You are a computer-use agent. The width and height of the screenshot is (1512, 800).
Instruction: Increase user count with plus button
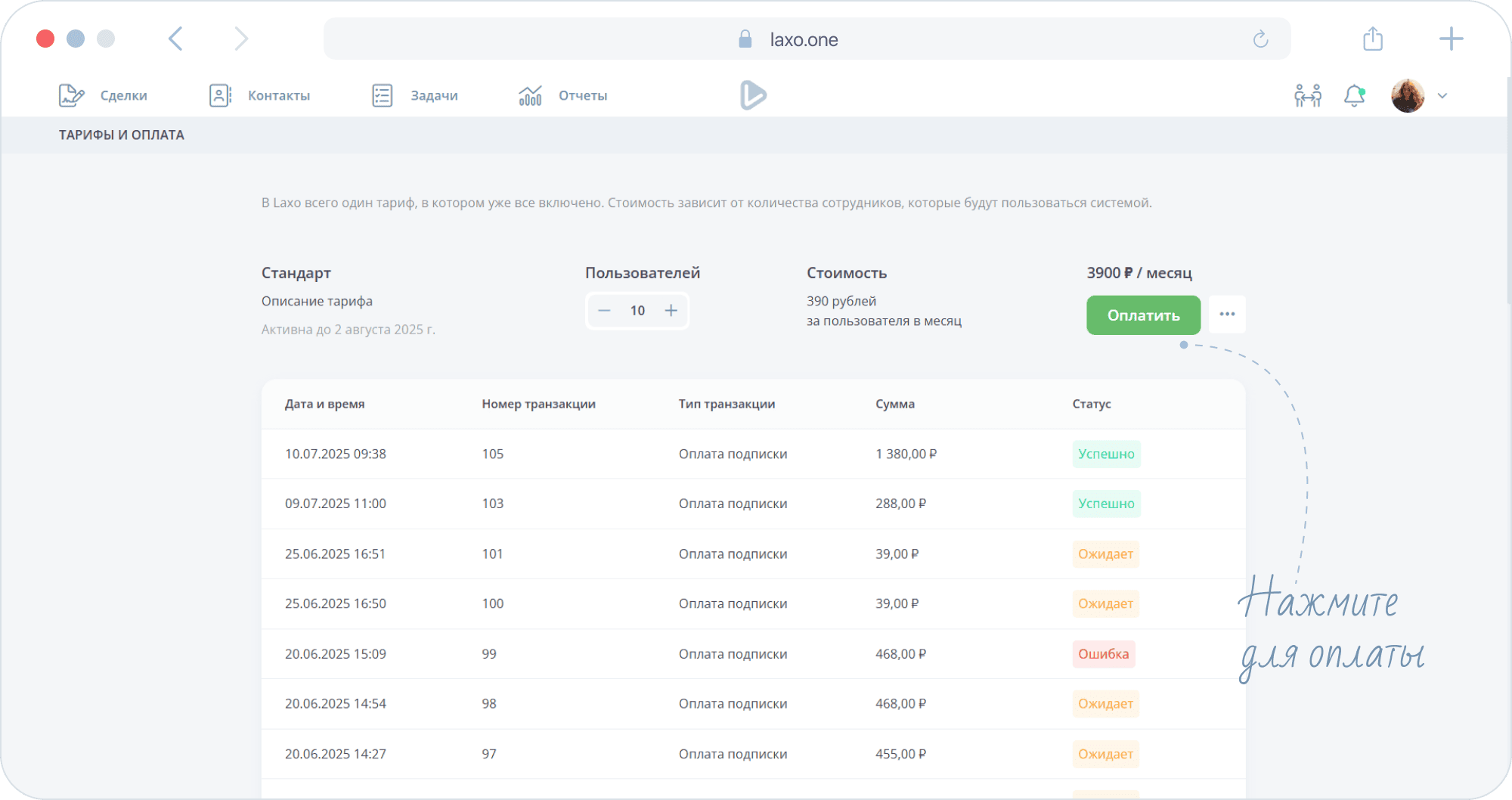[x=671, y=311]
